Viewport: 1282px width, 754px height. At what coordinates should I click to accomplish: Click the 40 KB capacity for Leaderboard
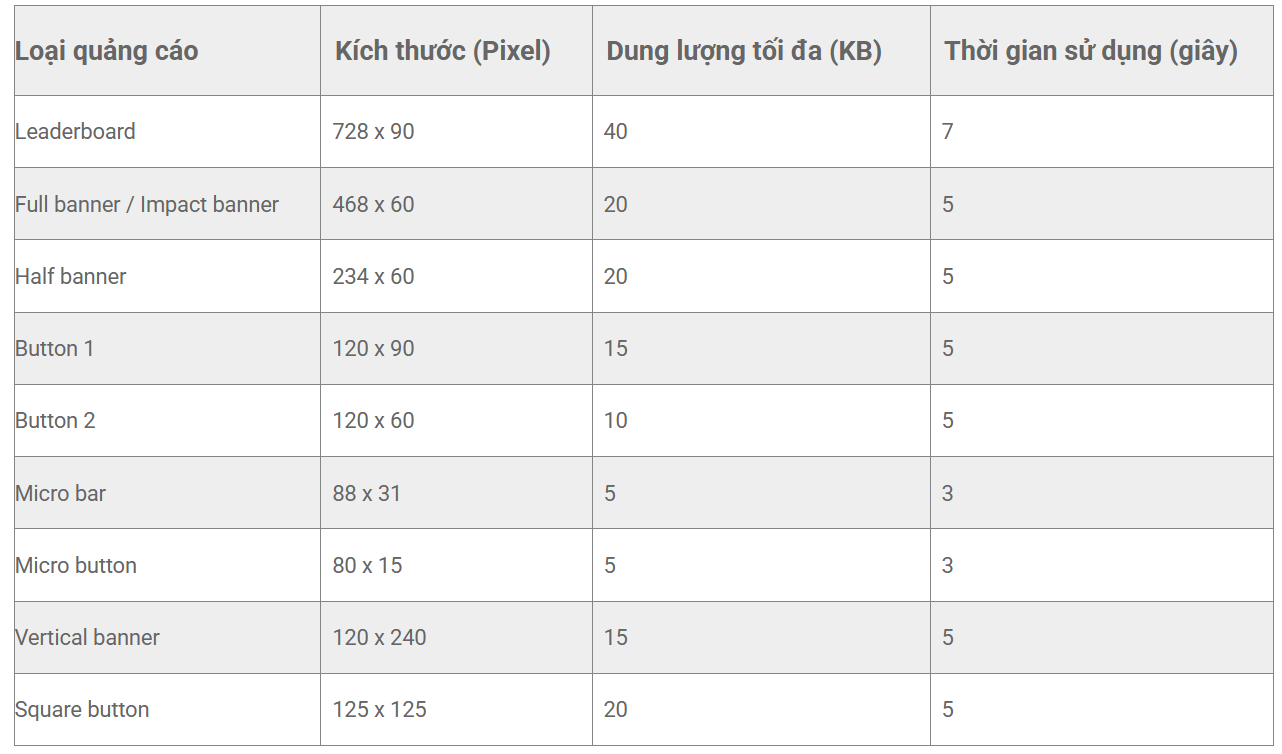616,131
